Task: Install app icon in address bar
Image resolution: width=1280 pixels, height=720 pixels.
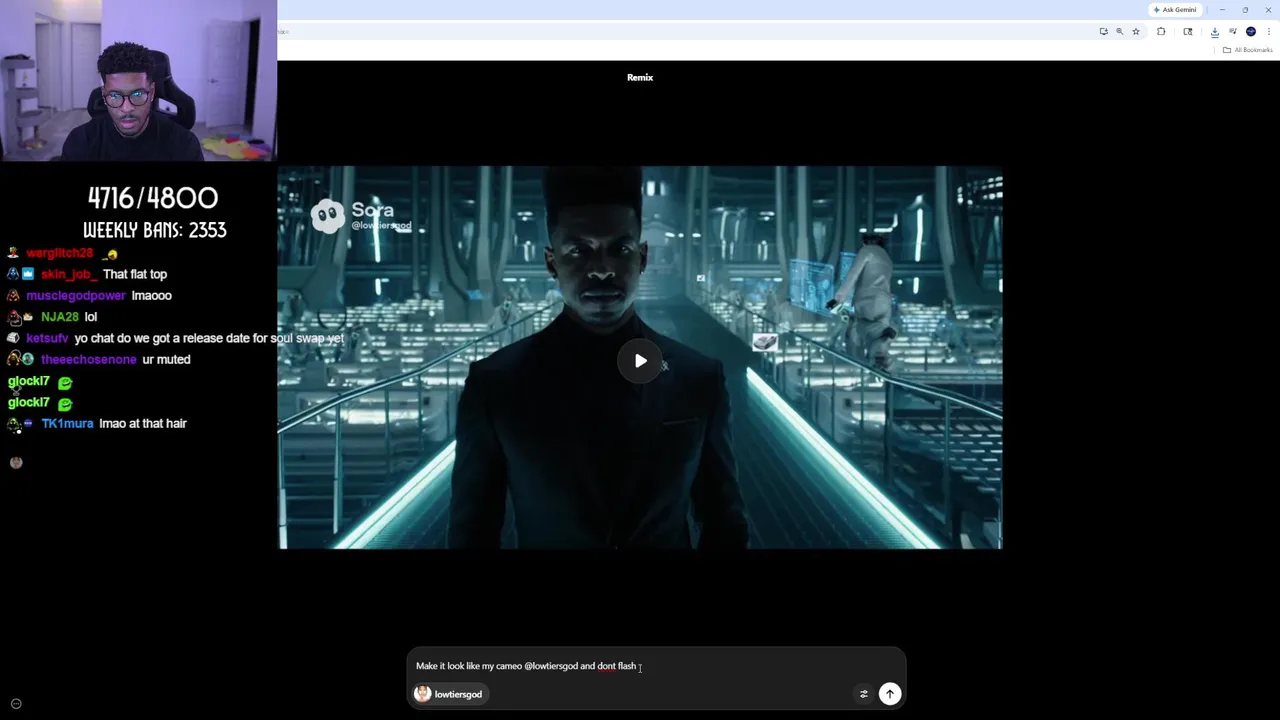Action: pos(1103,32)
